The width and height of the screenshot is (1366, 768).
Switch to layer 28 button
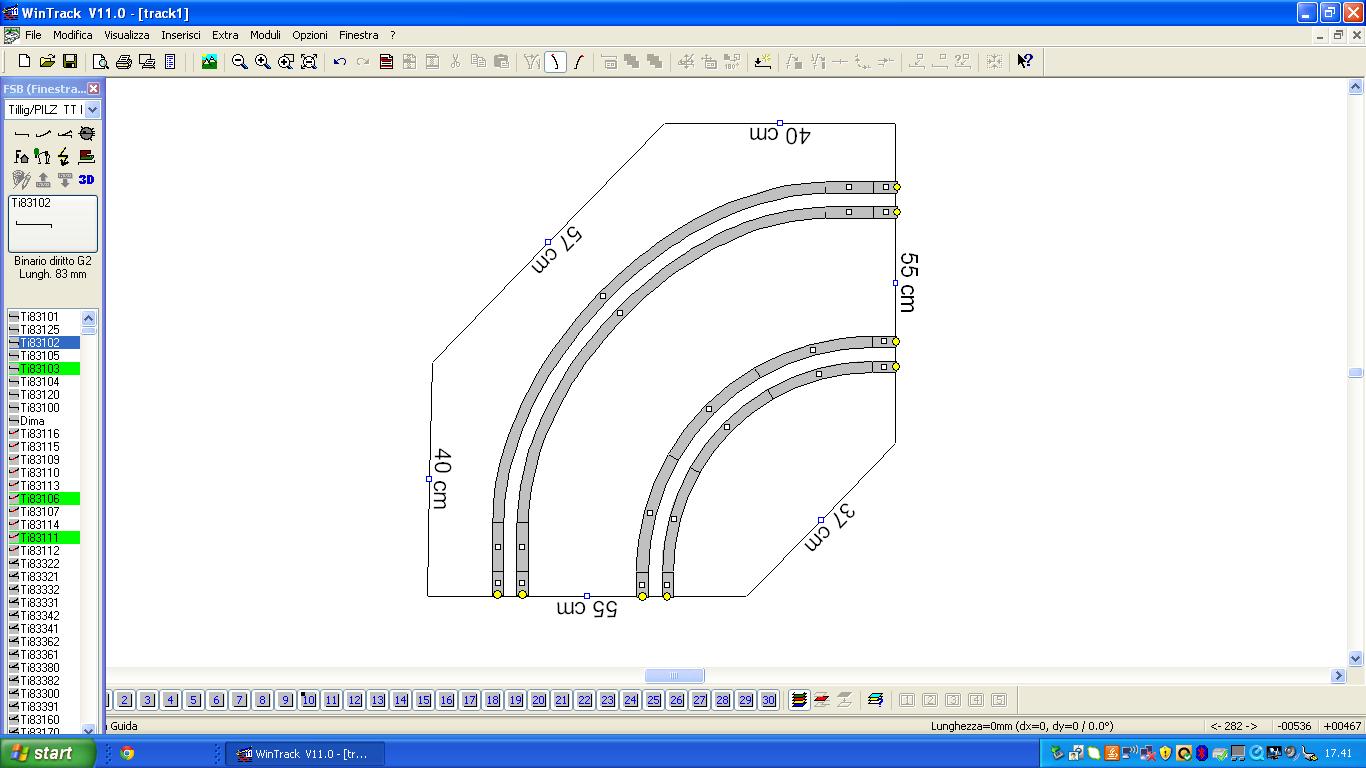tap(723, 700)
